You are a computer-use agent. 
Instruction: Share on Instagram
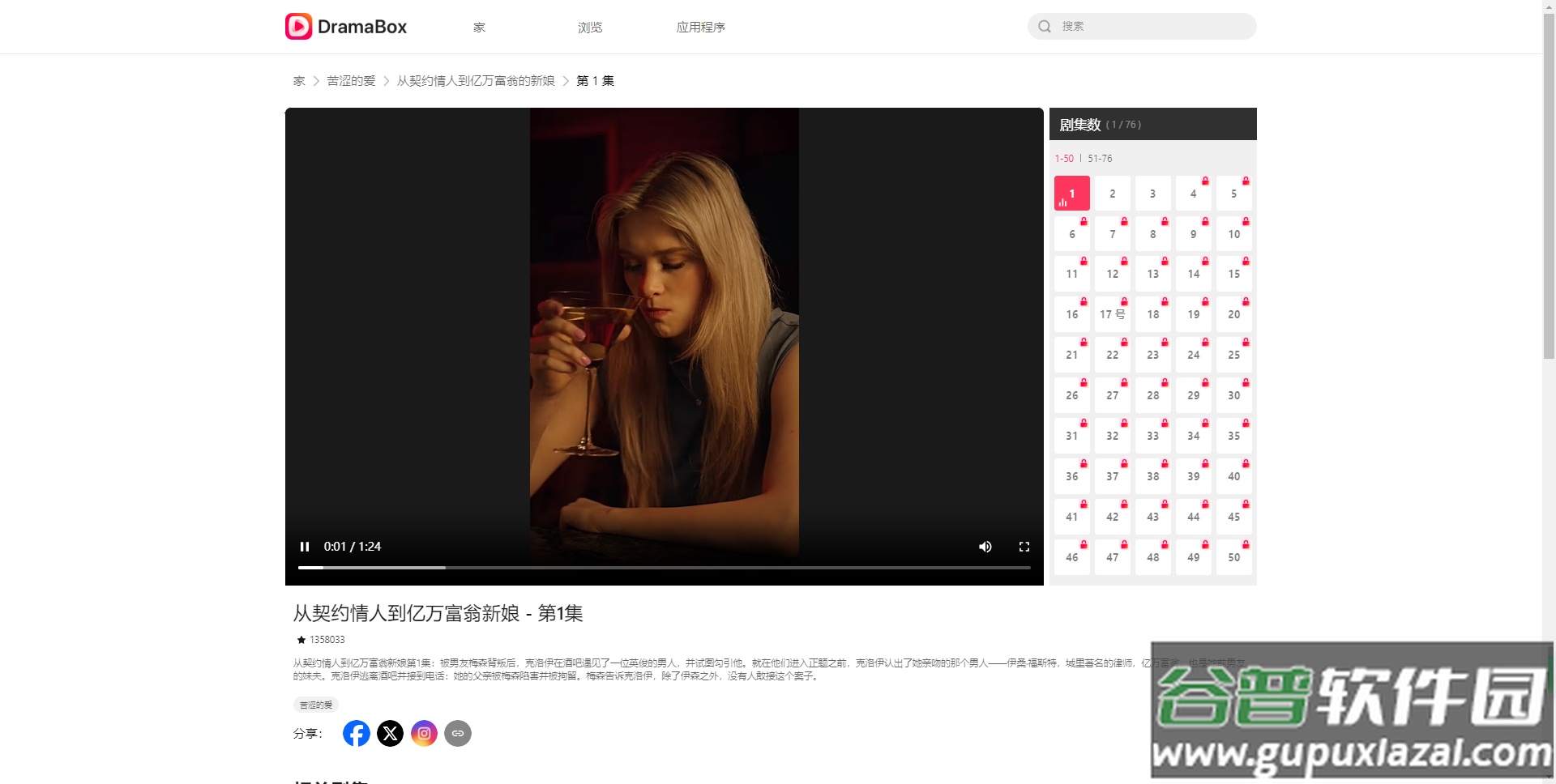(x=424, y=733)
